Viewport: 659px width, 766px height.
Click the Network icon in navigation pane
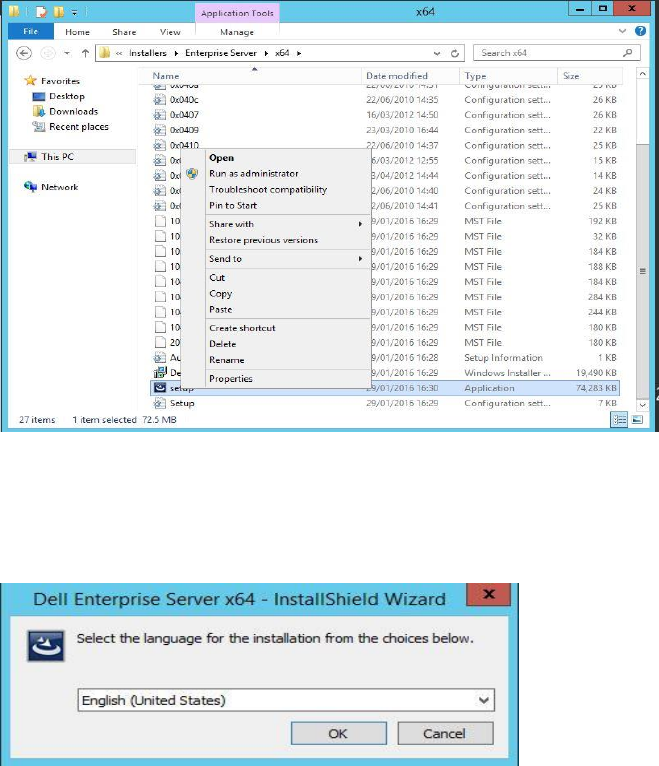point(30,187)
